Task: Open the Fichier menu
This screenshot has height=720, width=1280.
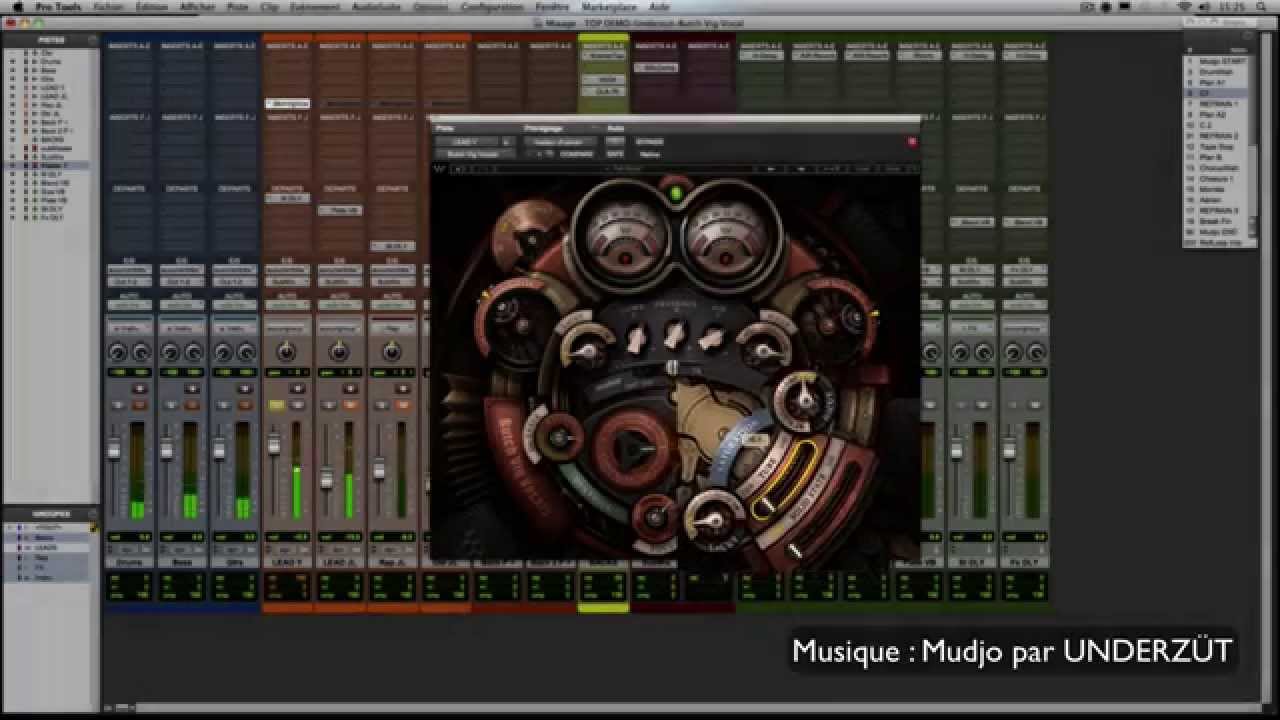Action: [x=107, y=7]
